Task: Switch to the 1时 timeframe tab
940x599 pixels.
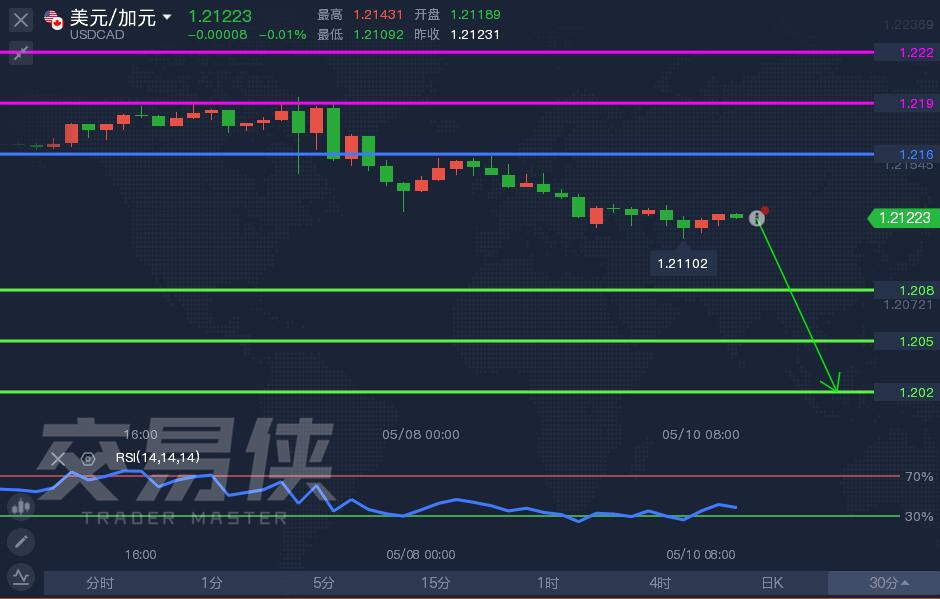Action: click(x=548, y=583)
